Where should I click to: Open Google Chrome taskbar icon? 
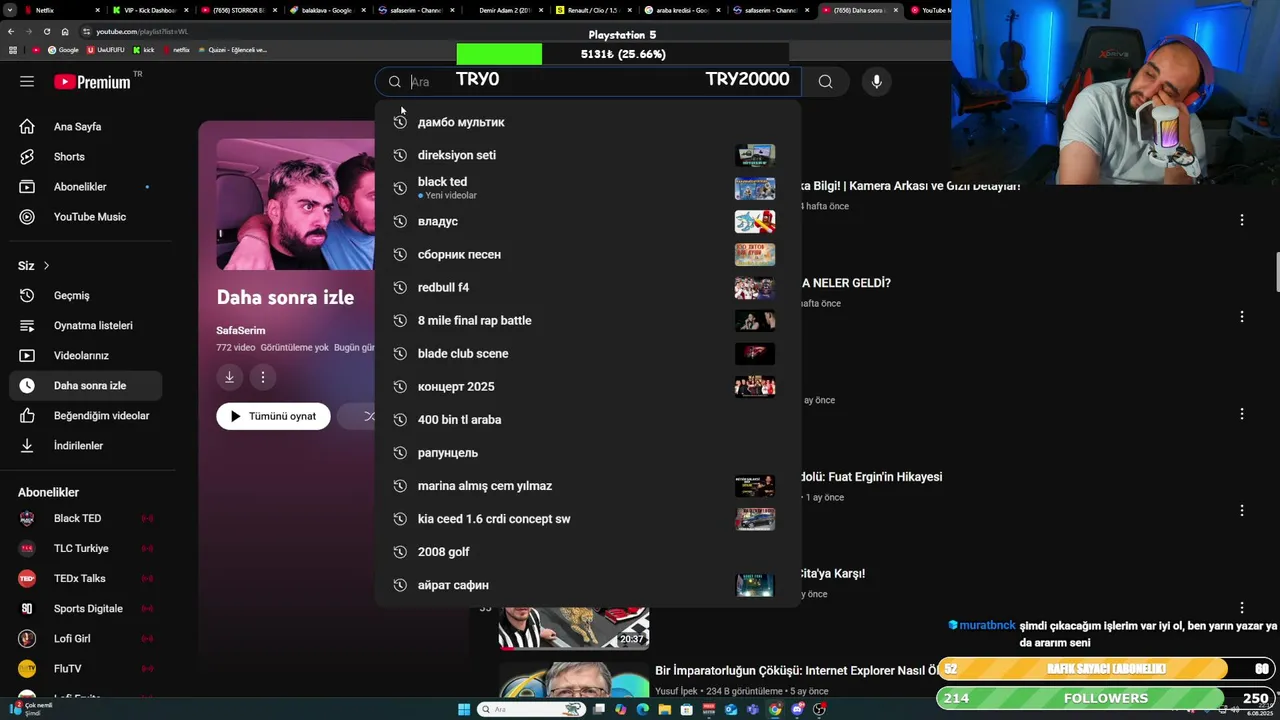point(775,710)
